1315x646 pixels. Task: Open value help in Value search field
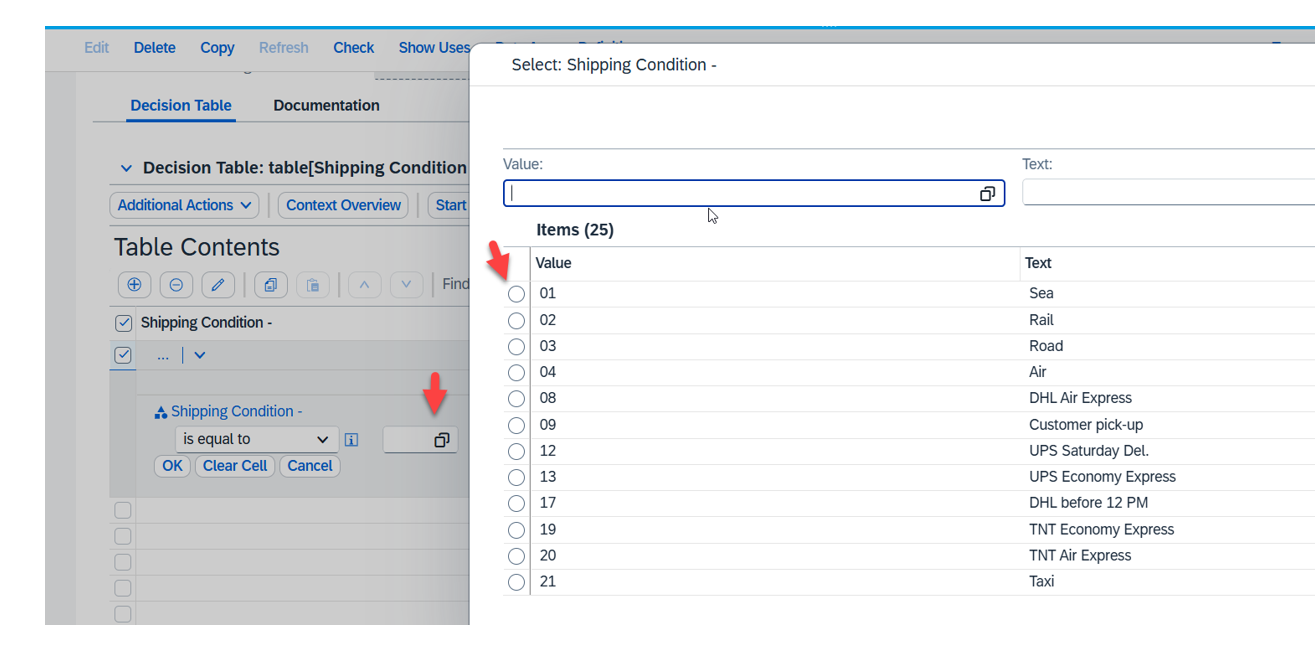coord(987,194)
